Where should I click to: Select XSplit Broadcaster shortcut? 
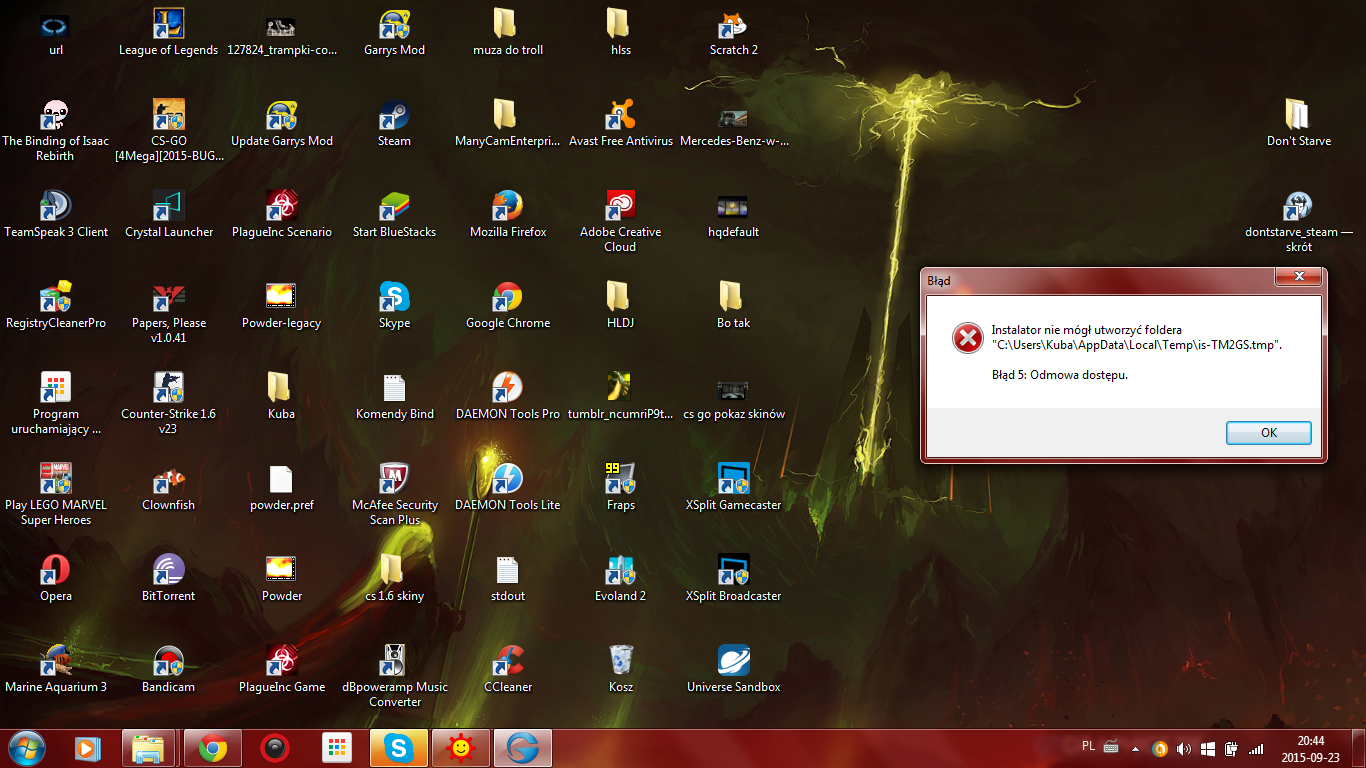pyautogui.click(x=734, y=578)
